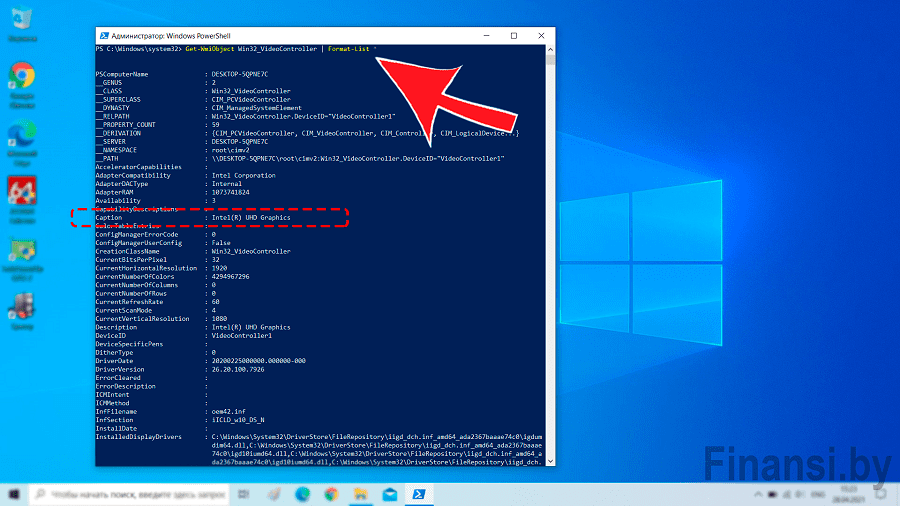The height and width of the screenshot is (506, 900).
Task: Open the PowerShell title bar system icon
Action: pyautogui.click(x=104, y=36)
